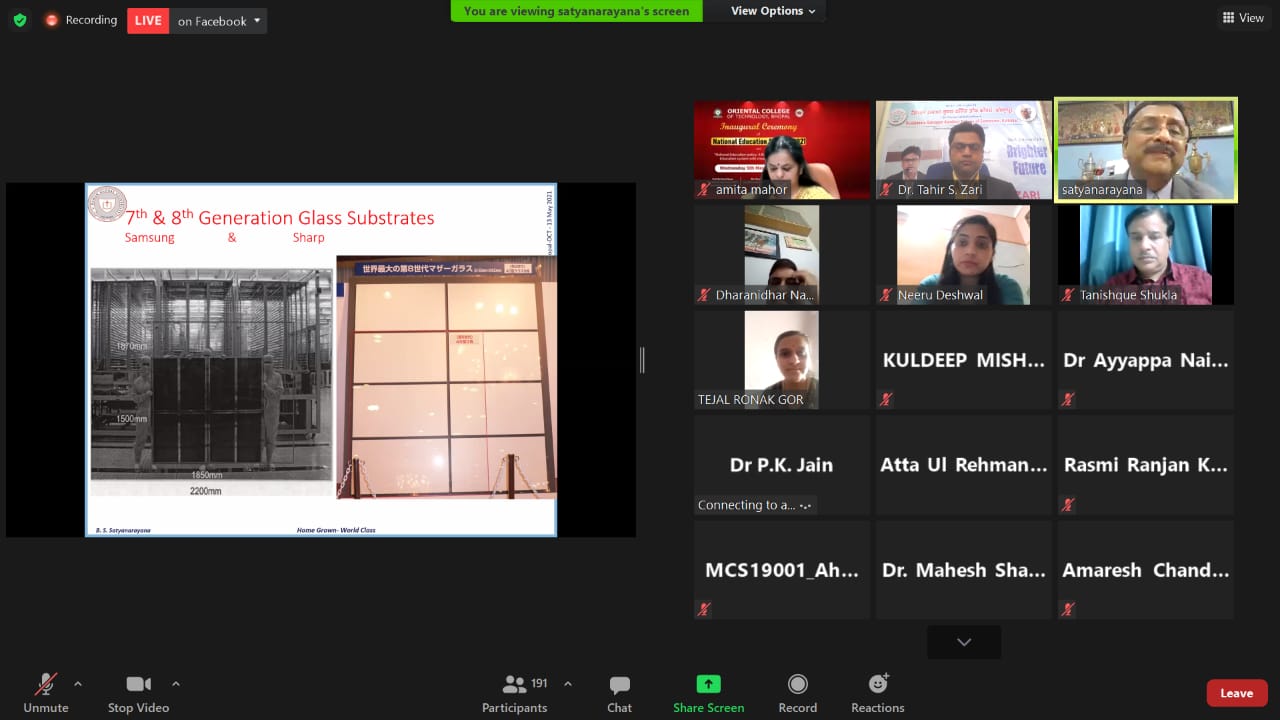Screen dimensions: 1280x720
Task: Open the View Options menu
Action: (773, 11)
